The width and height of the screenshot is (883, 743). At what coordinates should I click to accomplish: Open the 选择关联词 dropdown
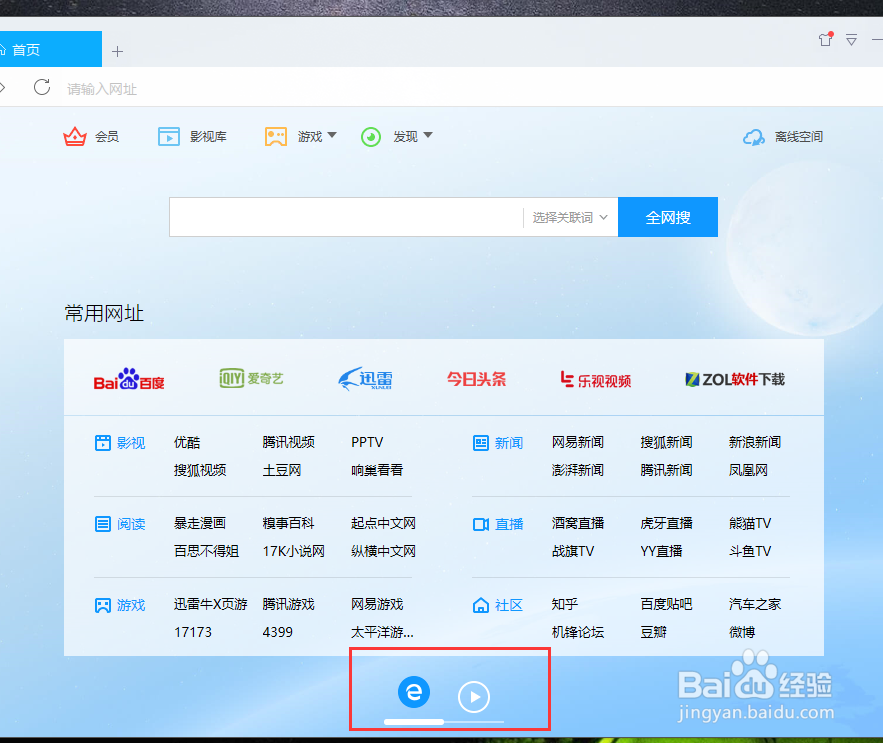click(570, 217)
